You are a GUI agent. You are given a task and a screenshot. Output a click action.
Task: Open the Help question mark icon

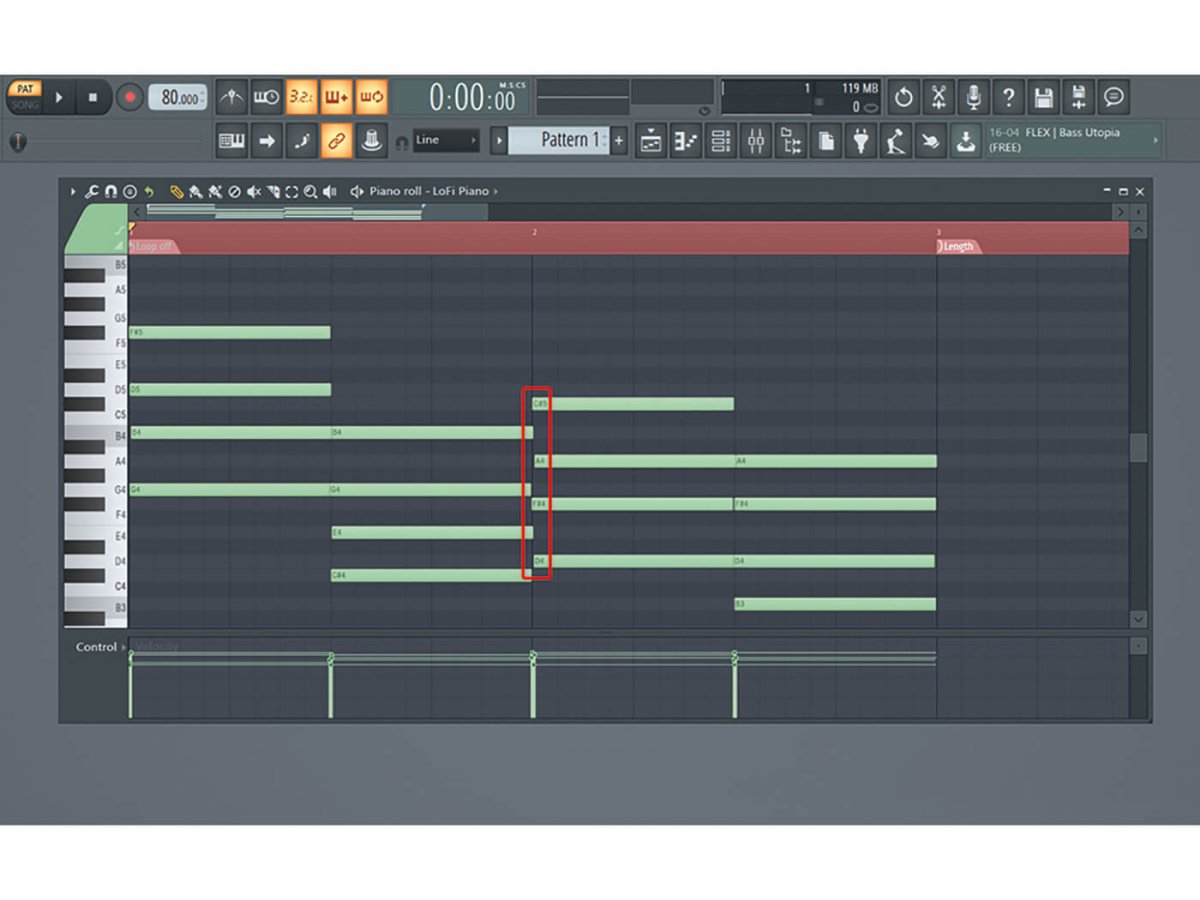[1009, 97]
